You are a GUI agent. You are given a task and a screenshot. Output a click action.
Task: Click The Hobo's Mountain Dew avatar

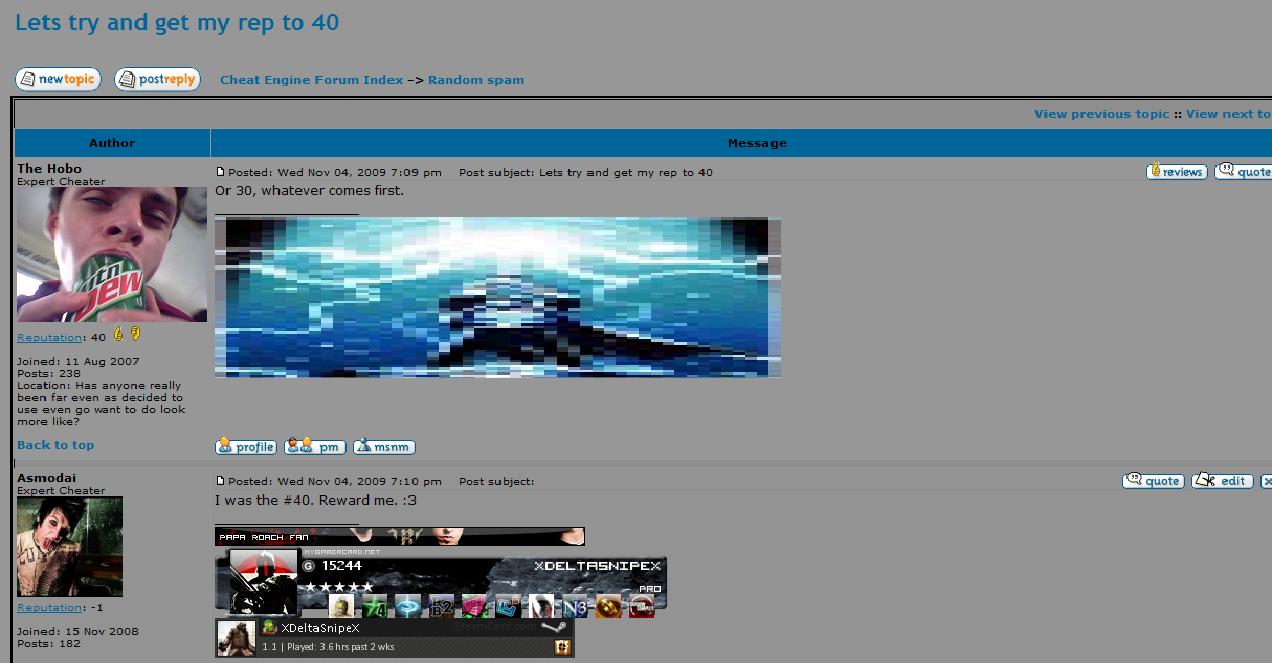pos(112,255)
